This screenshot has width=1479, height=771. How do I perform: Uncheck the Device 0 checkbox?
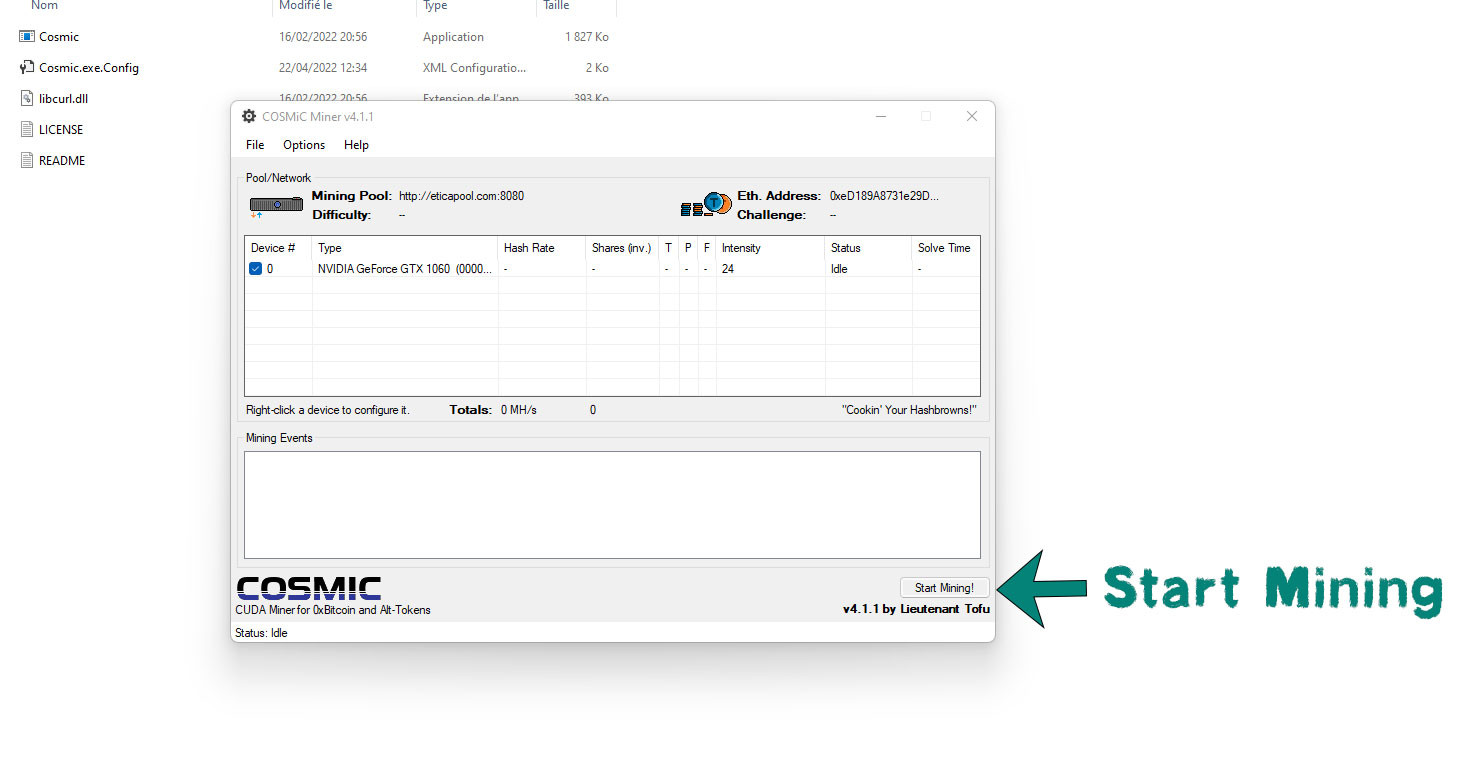pos(255,269)
